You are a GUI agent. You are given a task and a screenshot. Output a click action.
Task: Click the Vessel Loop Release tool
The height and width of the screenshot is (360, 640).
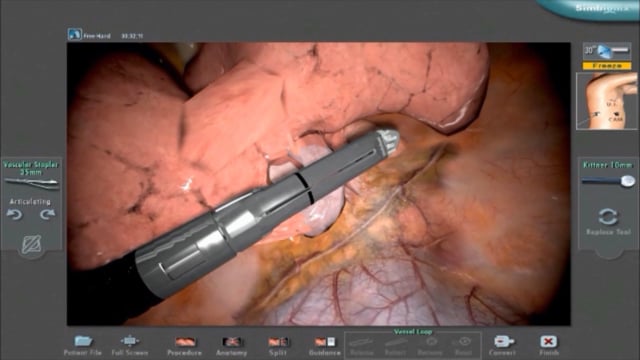click(x=362, y=346)
